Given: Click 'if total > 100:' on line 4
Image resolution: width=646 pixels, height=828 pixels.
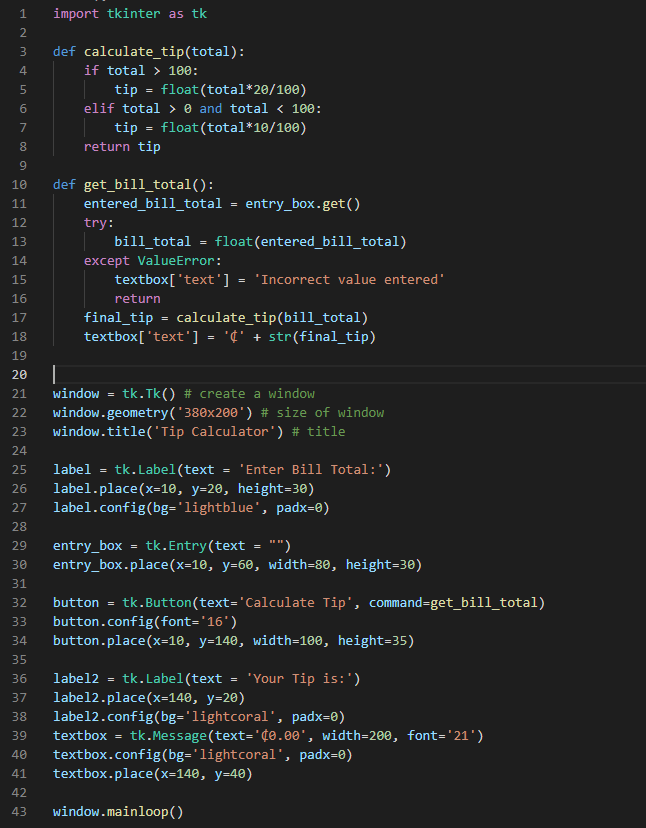Looking at the screenshot, I should pyautogui.click(x=141, y=71).
